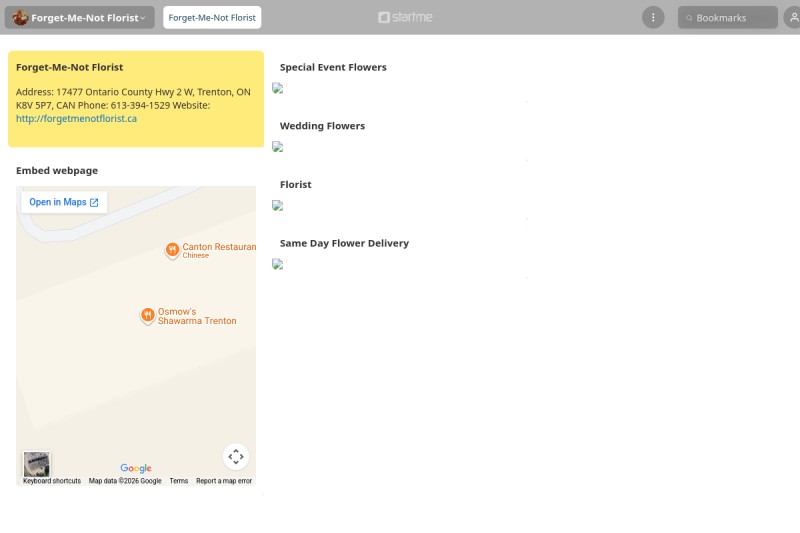Image resolution: width=800 pixels, height=533 pixels.
Task: Click the Forget-Me-Not Florist page avatar
Action: click(20, 17)
